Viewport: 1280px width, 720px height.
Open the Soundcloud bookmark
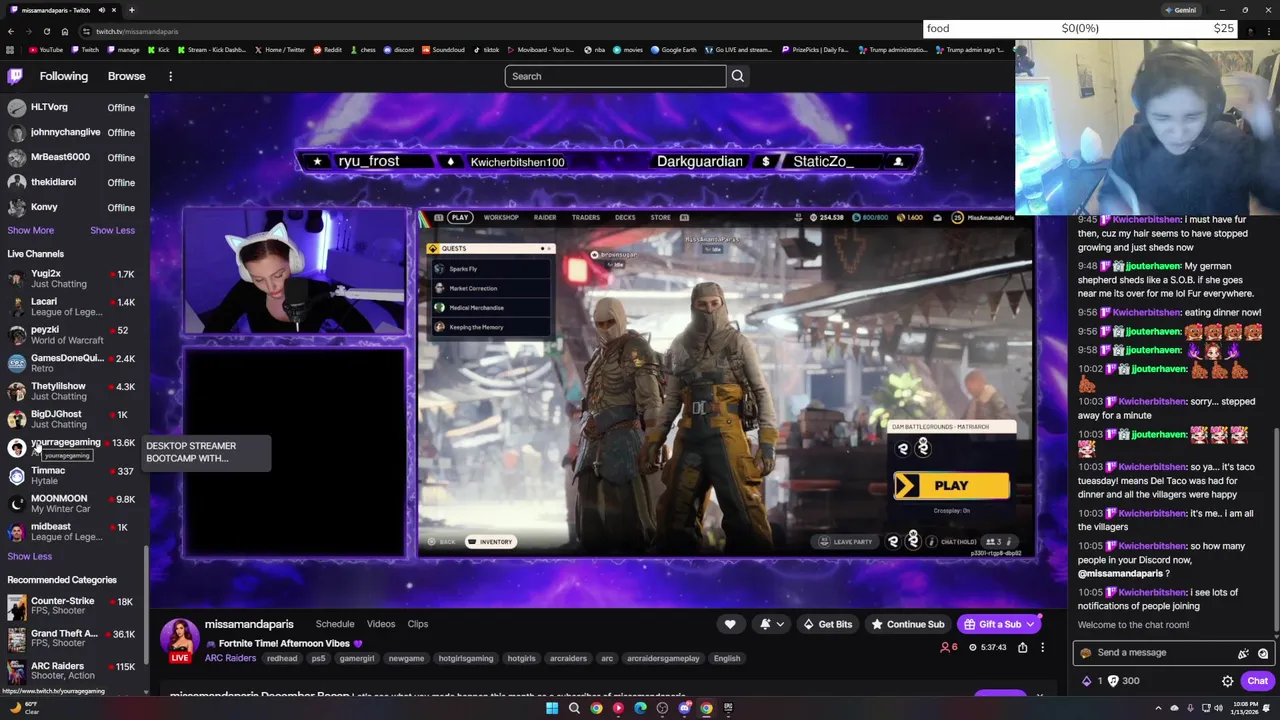[x=443, y=49]
